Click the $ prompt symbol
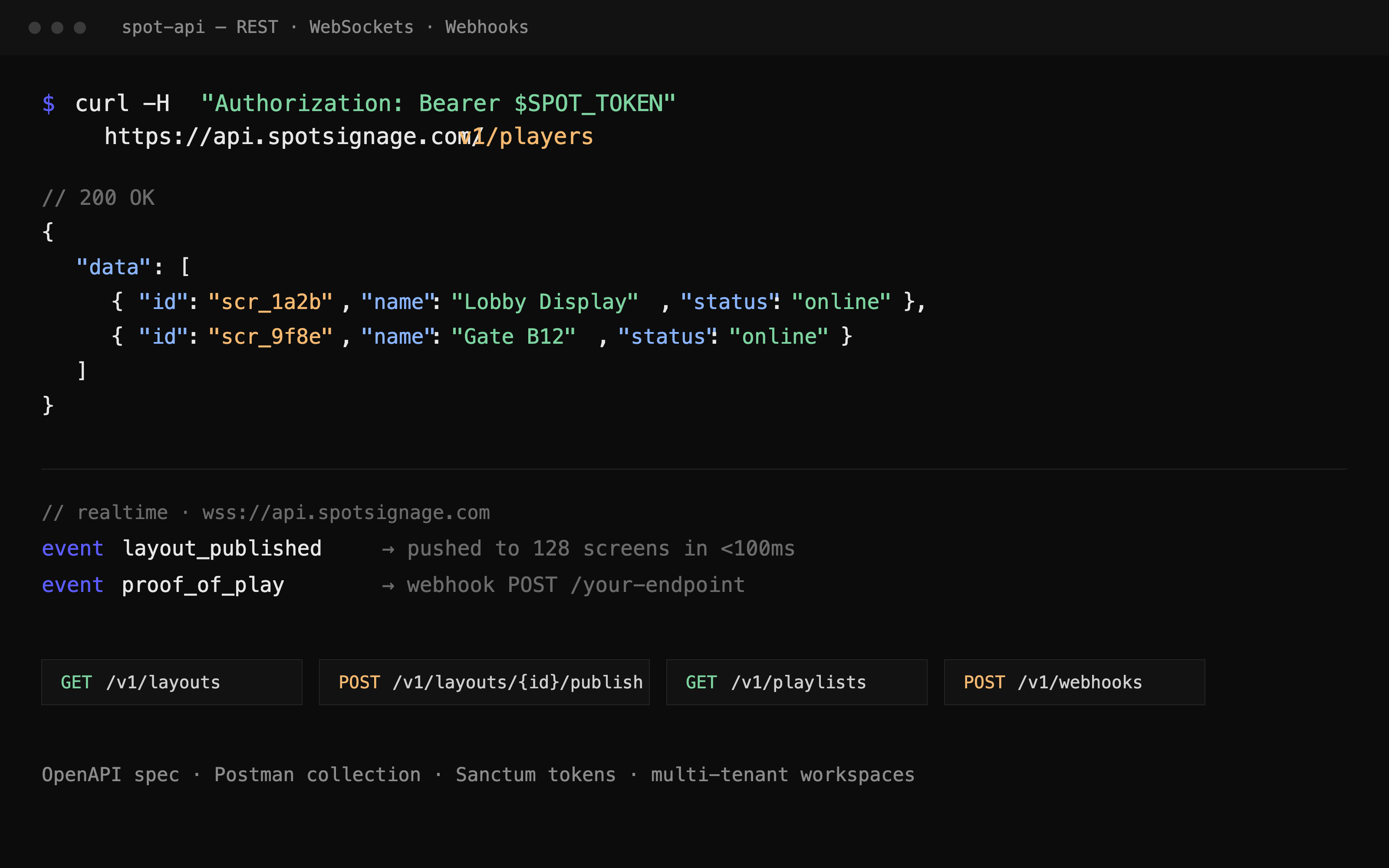Viewport: 1389px width, 868px height. 49,104
